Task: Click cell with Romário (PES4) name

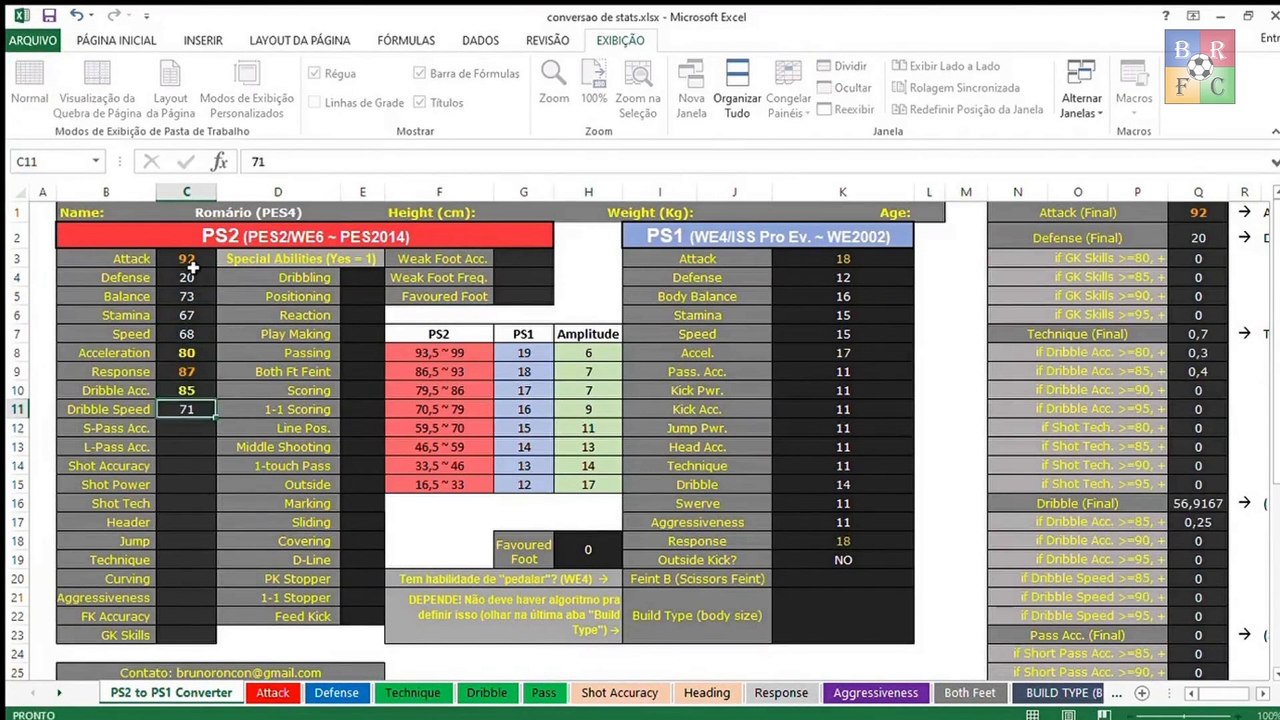Action: click(248, 212)
